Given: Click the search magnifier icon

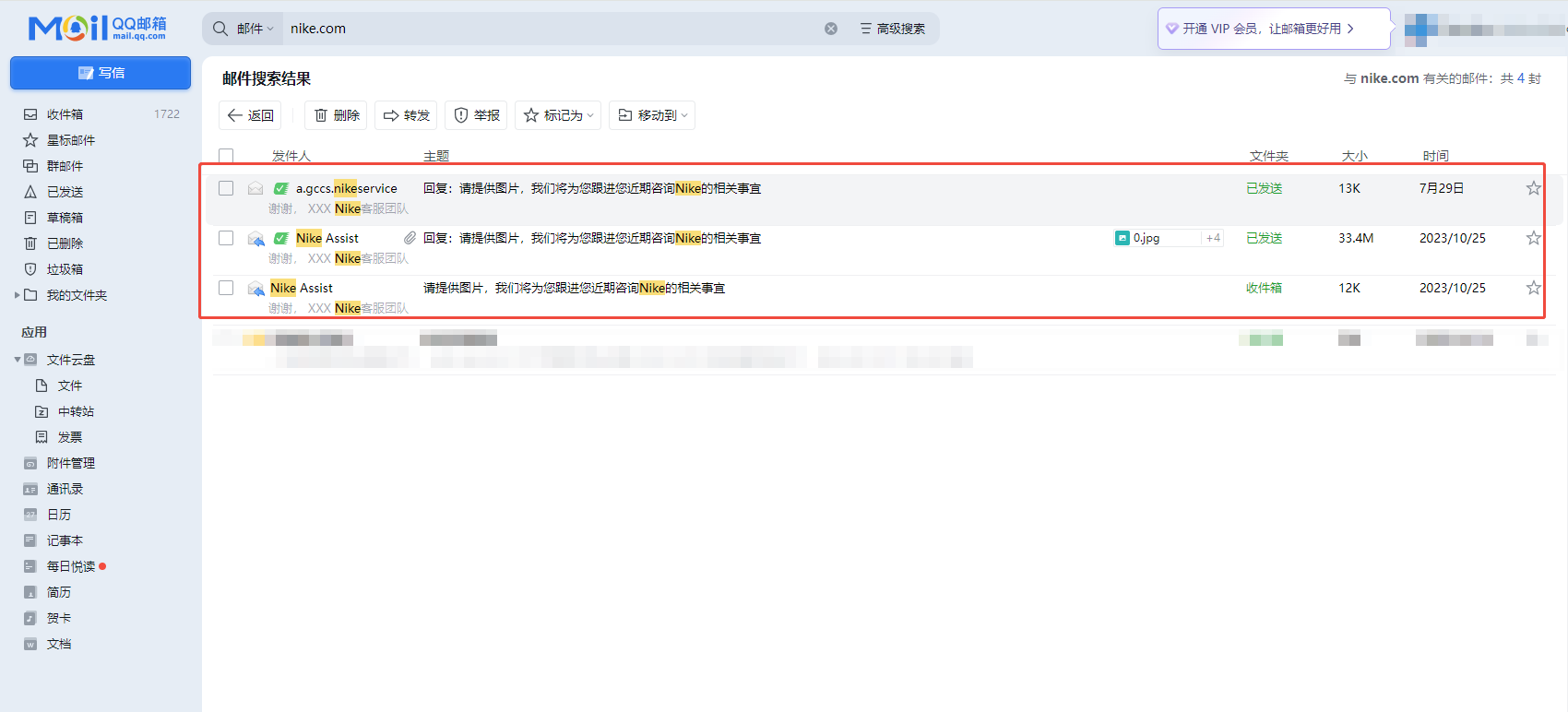Looking at the screenshot, I should coord(220,29).
